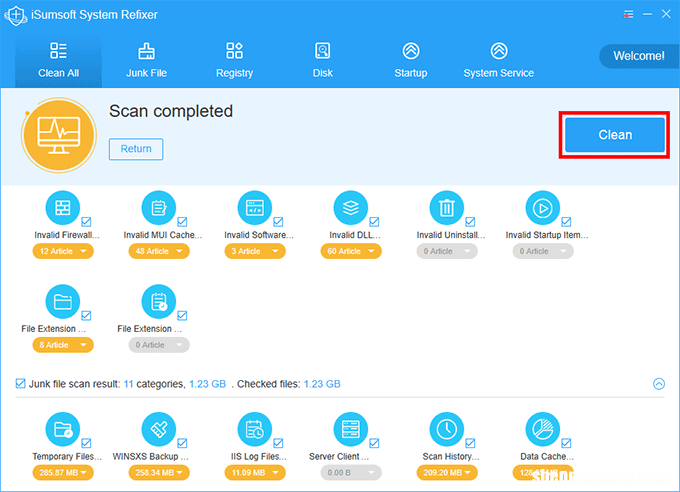
Task: Click the WINSXS Backup brush icon
Action: click(159, 429)
